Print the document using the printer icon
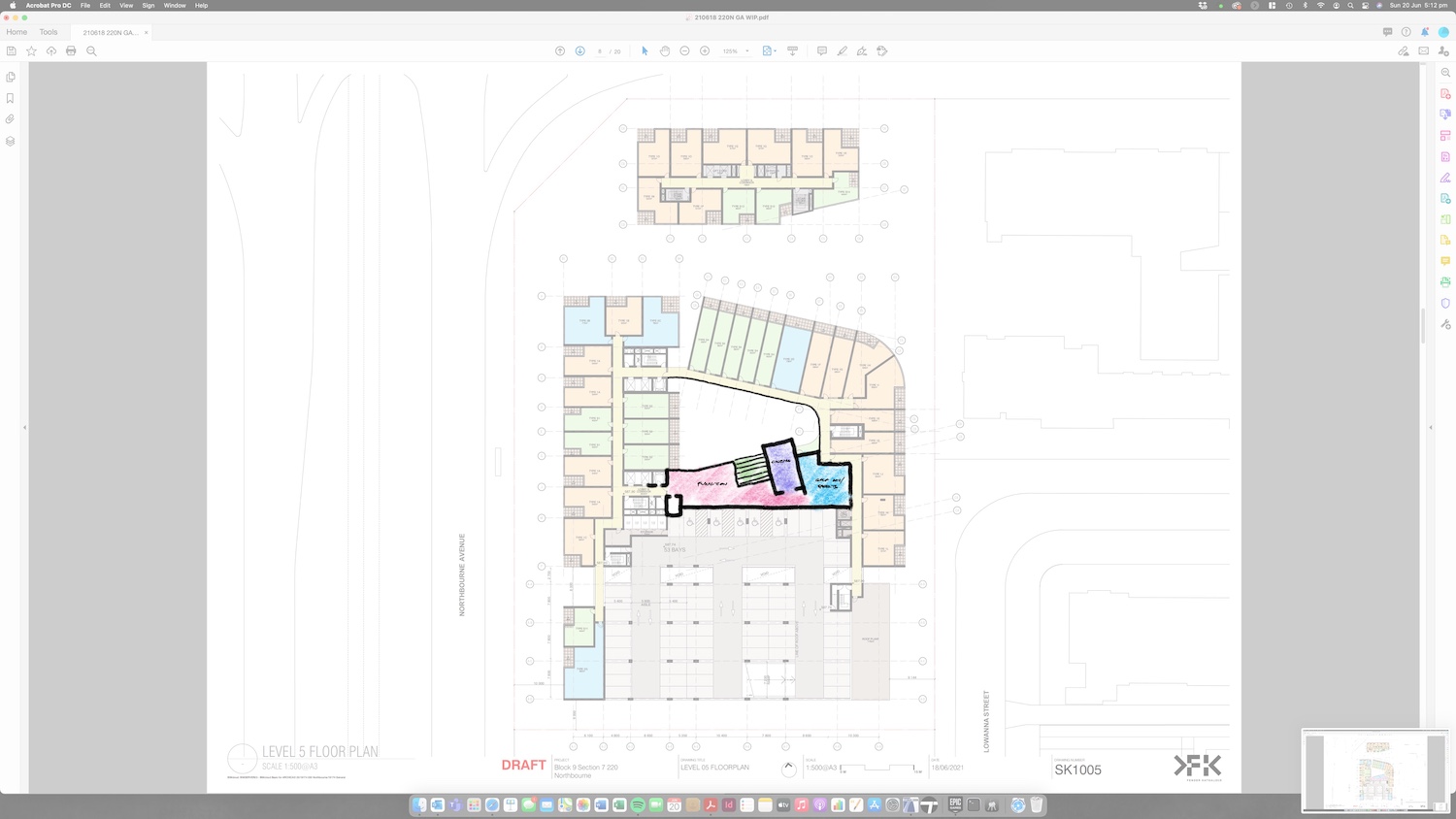Image resolution: width=1456 pixels, height=819 pixels. tap(71, 51)
